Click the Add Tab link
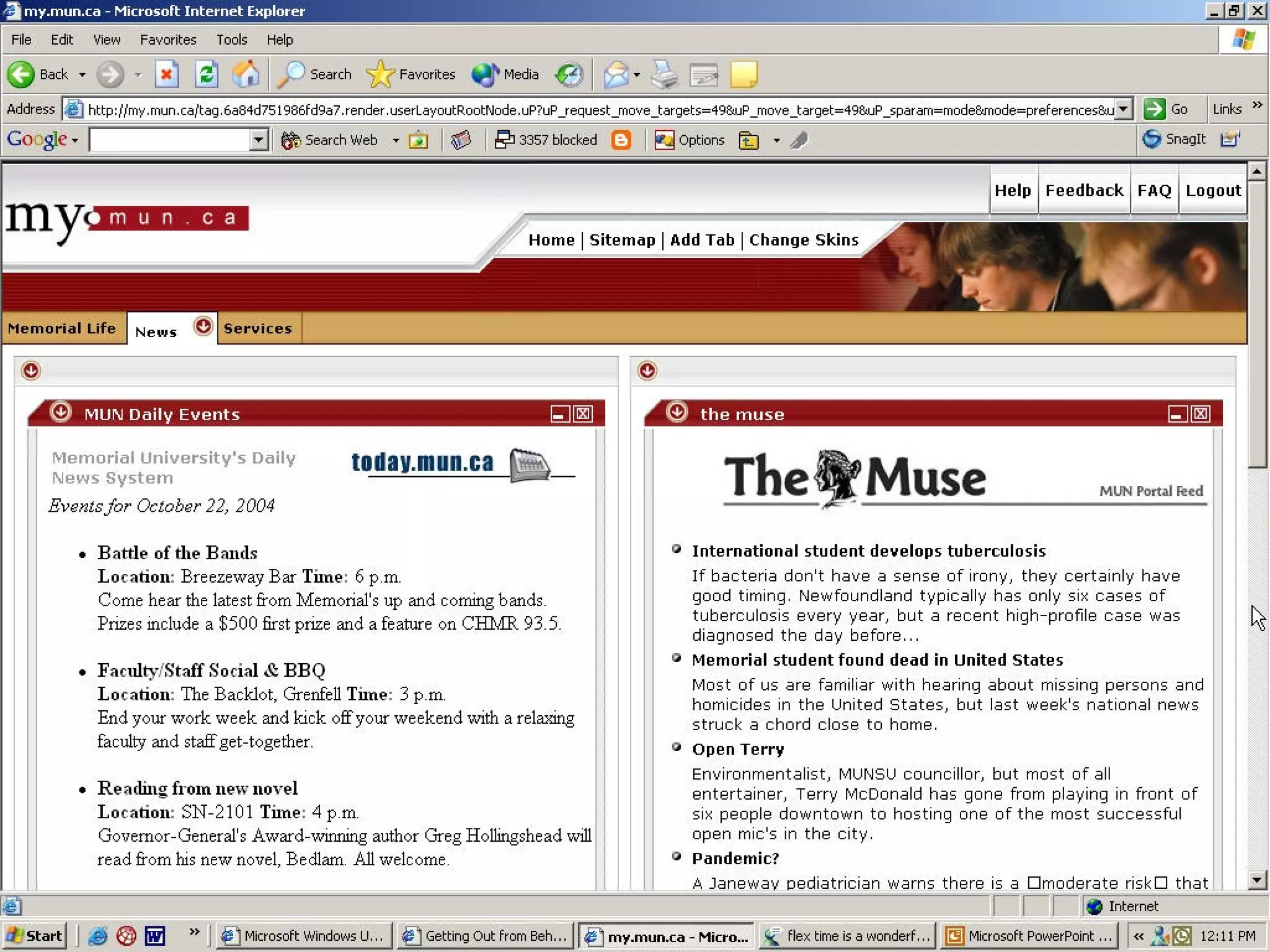 (702, 240)
